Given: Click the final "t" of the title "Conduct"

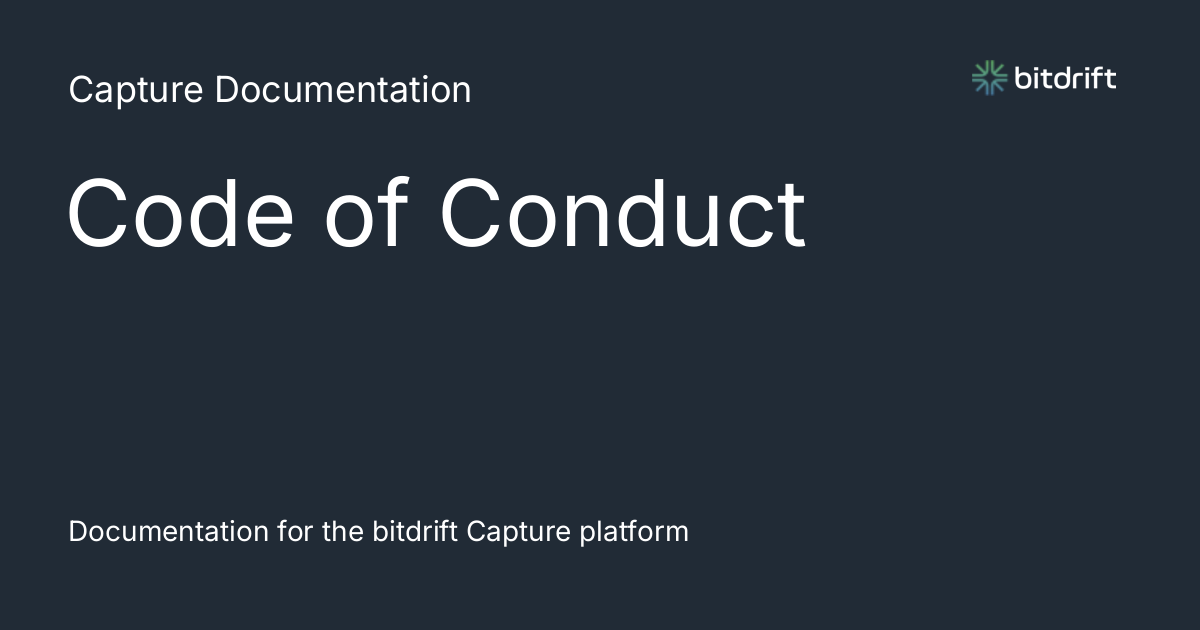Looking at the screenshot, I should [794, 214].
